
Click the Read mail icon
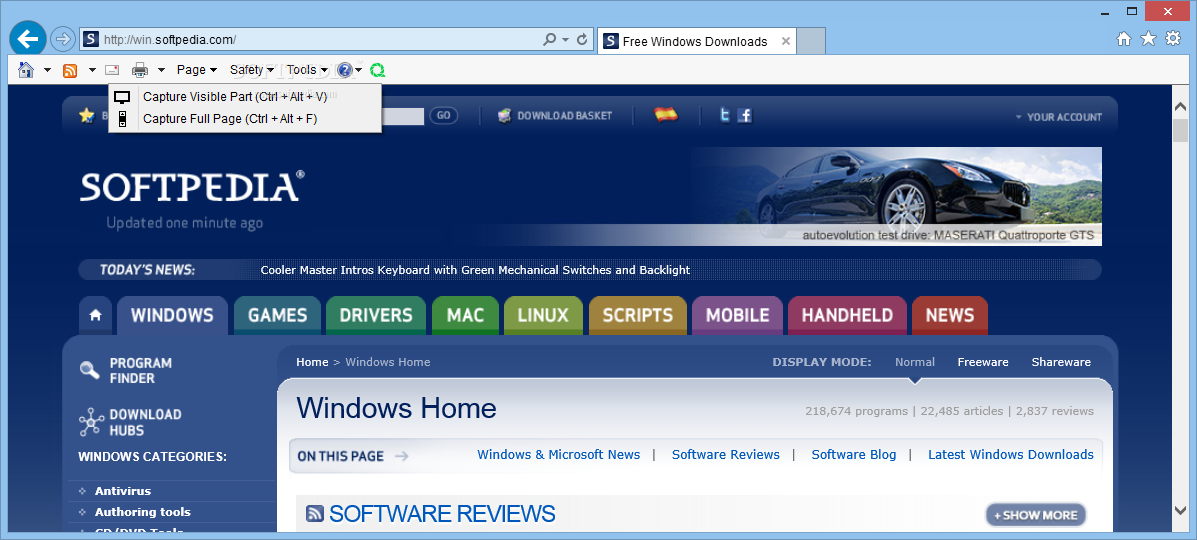(x=112, y=70)
